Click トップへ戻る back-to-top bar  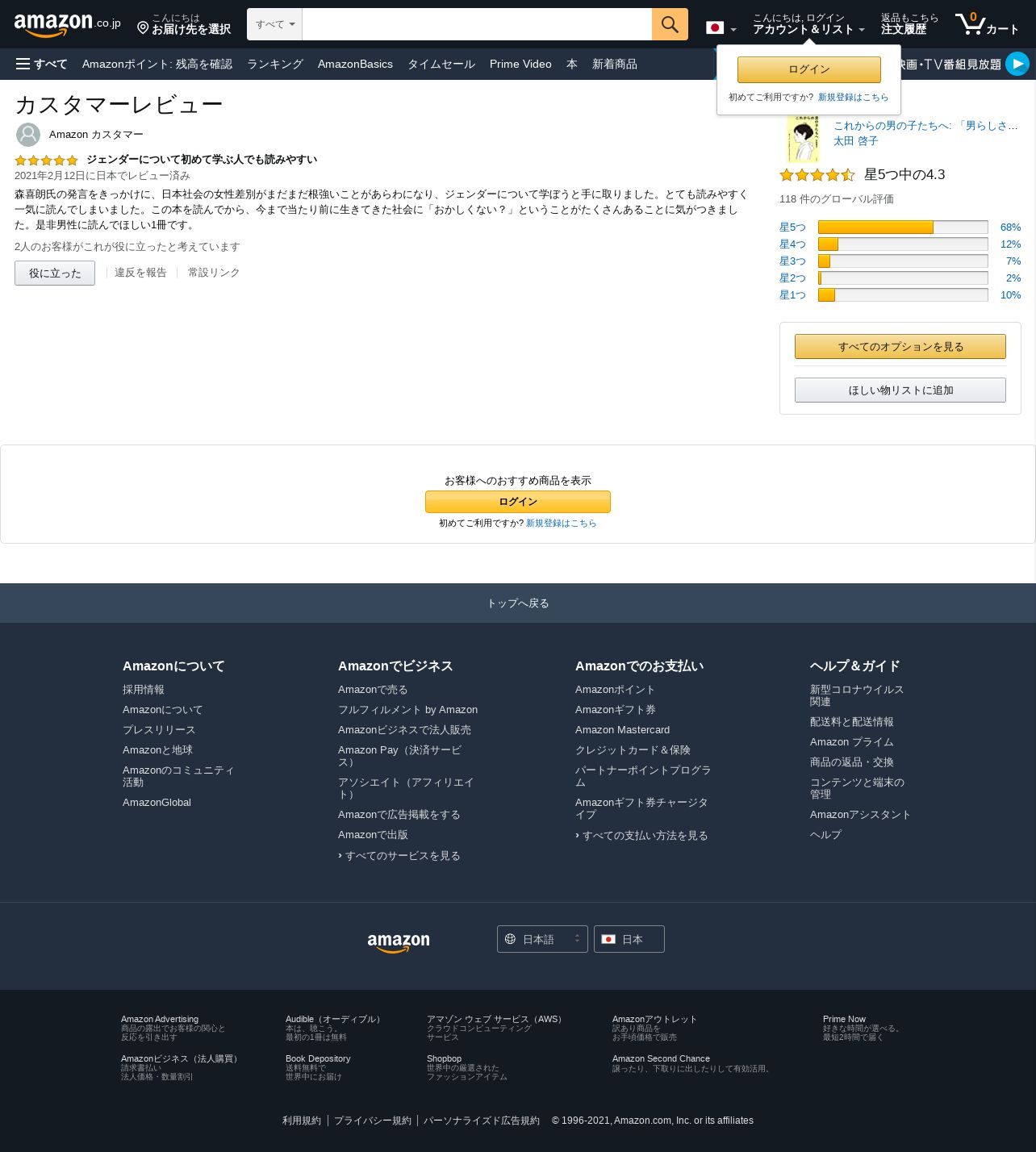(518, 603)
